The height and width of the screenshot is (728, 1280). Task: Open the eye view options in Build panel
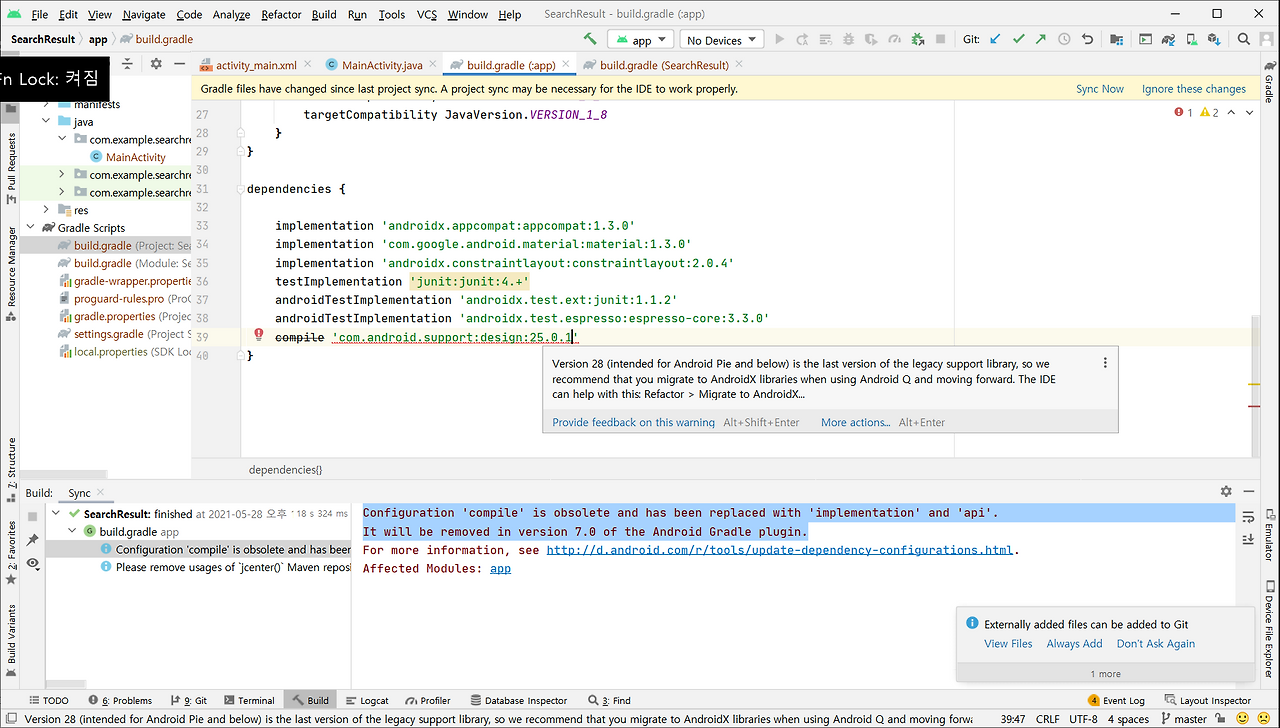tap(33, 564)
